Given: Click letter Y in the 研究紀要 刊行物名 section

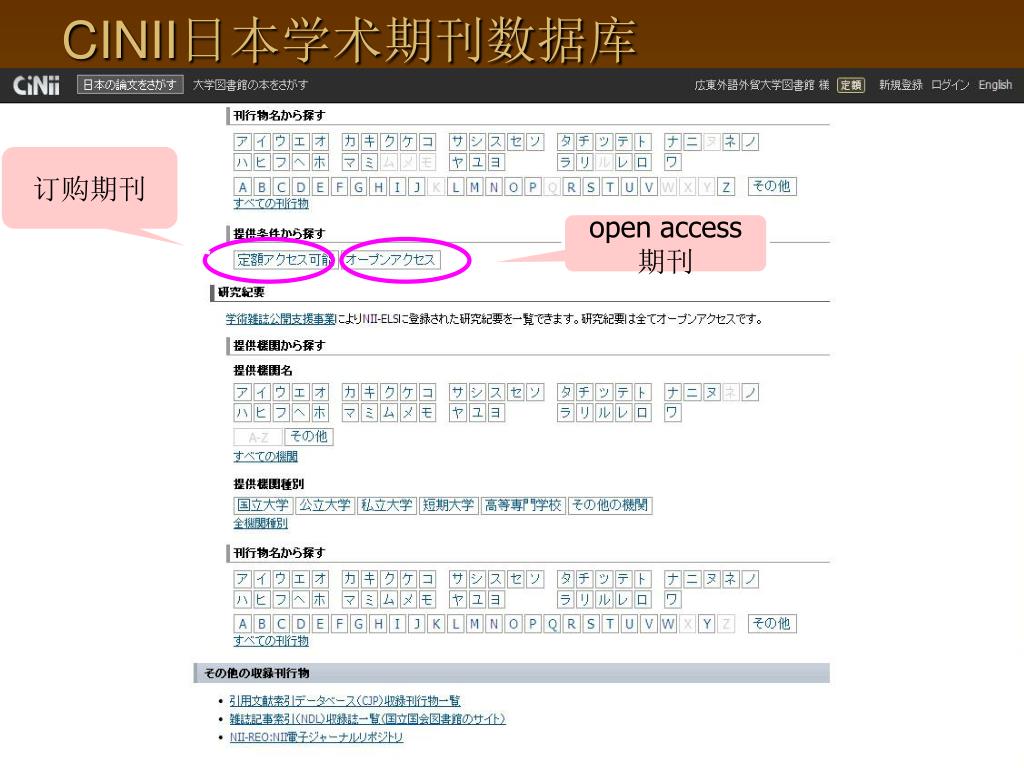Looking at the screenshot, I should [707, 624].
